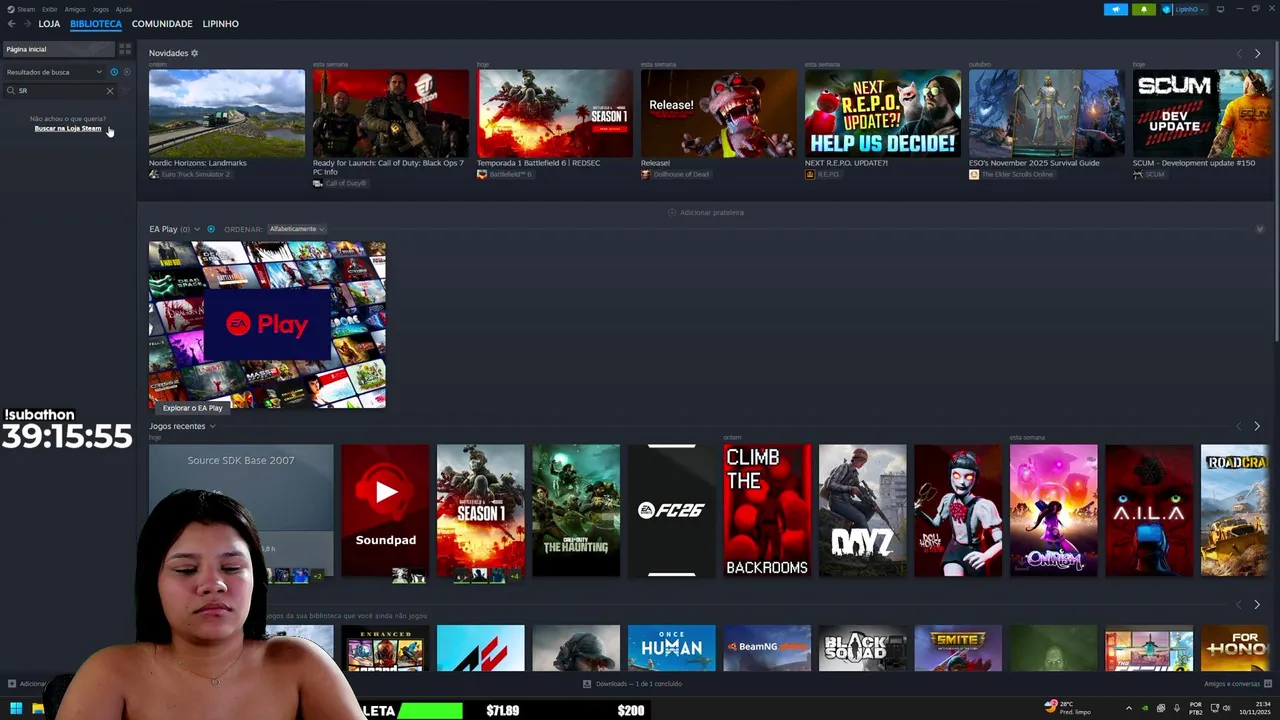Switch to Big Picture mode icon
The image size is (1280, 720).
1221,9
